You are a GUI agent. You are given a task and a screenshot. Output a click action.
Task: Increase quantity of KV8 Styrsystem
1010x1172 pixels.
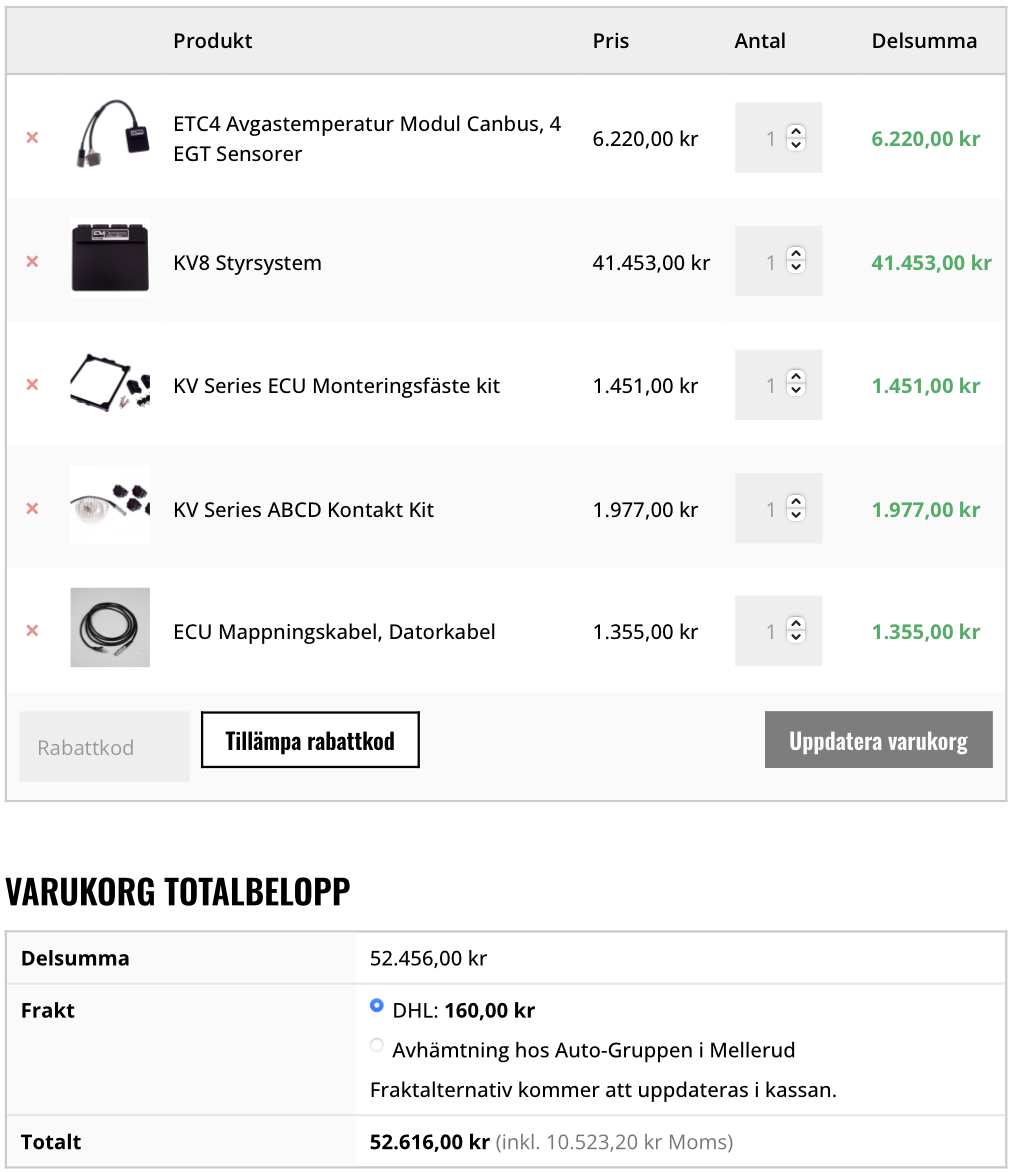796,254
